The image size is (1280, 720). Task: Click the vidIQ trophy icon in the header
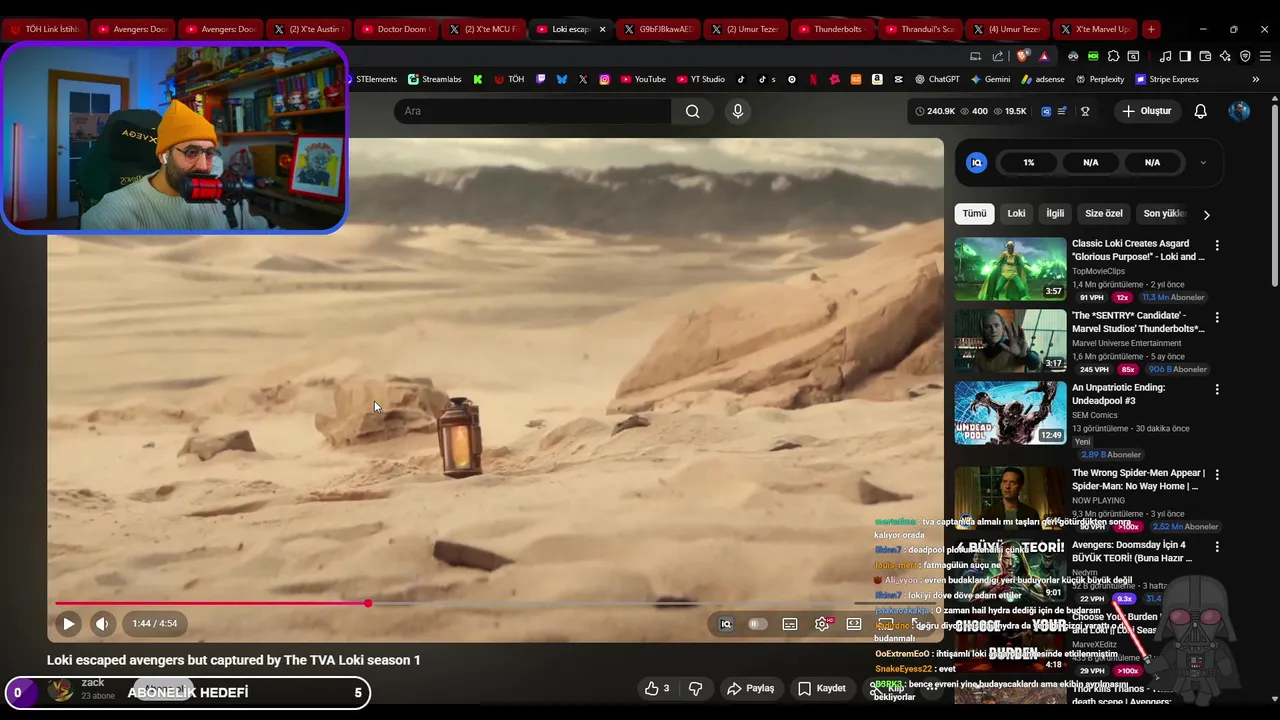pos(1085,111)
